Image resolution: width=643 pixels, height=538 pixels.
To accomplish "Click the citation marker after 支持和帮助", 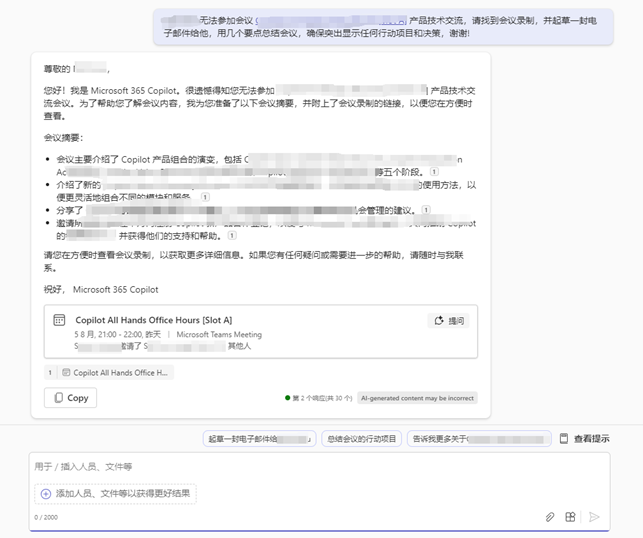I will pos(232,235).
